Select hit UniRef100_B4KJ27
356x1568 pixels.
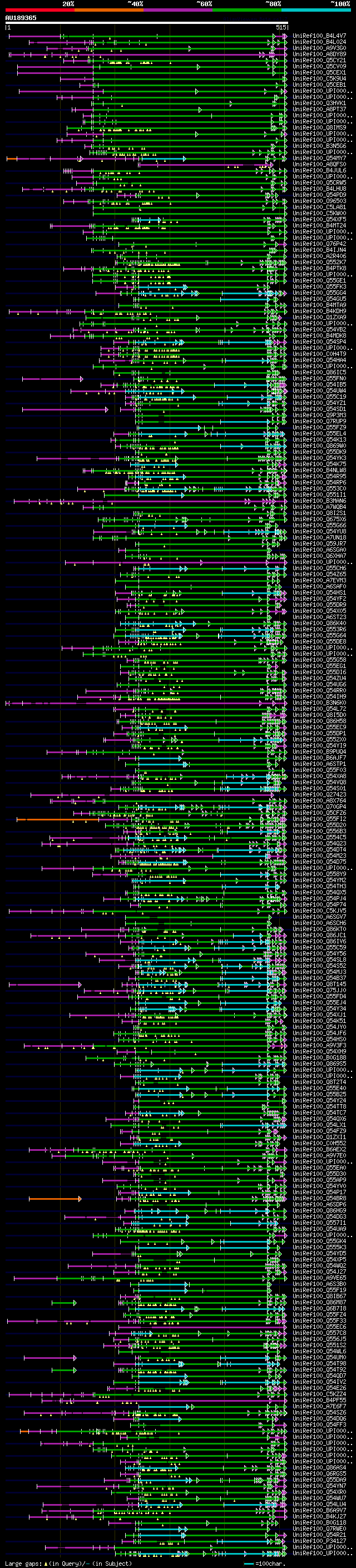[319, 1516]
